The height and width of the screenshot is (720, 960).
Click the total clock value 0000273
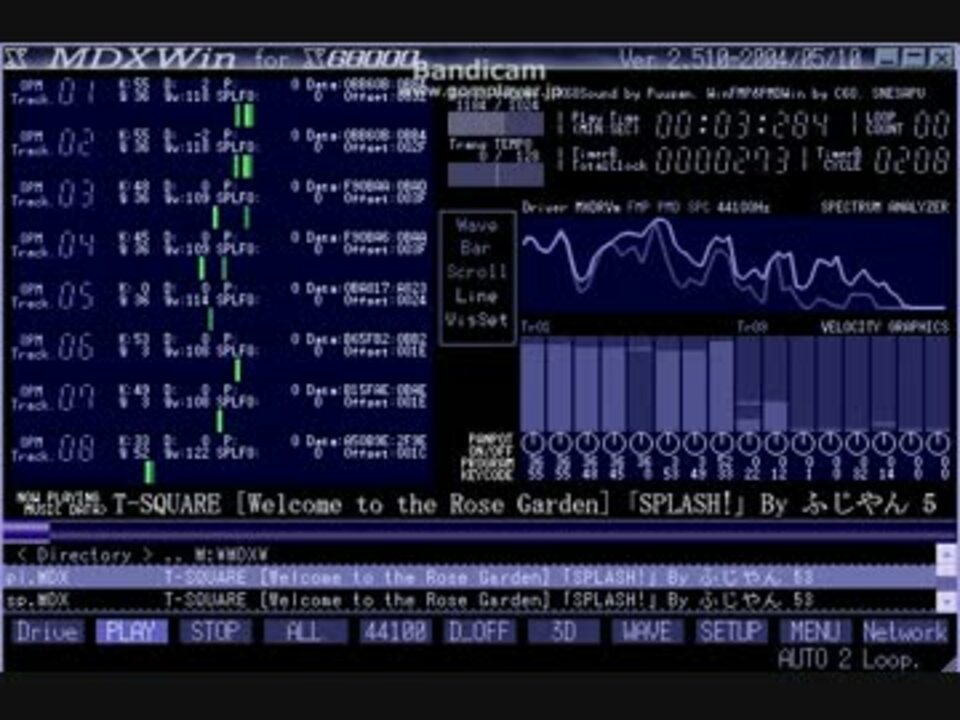(722, 160)
